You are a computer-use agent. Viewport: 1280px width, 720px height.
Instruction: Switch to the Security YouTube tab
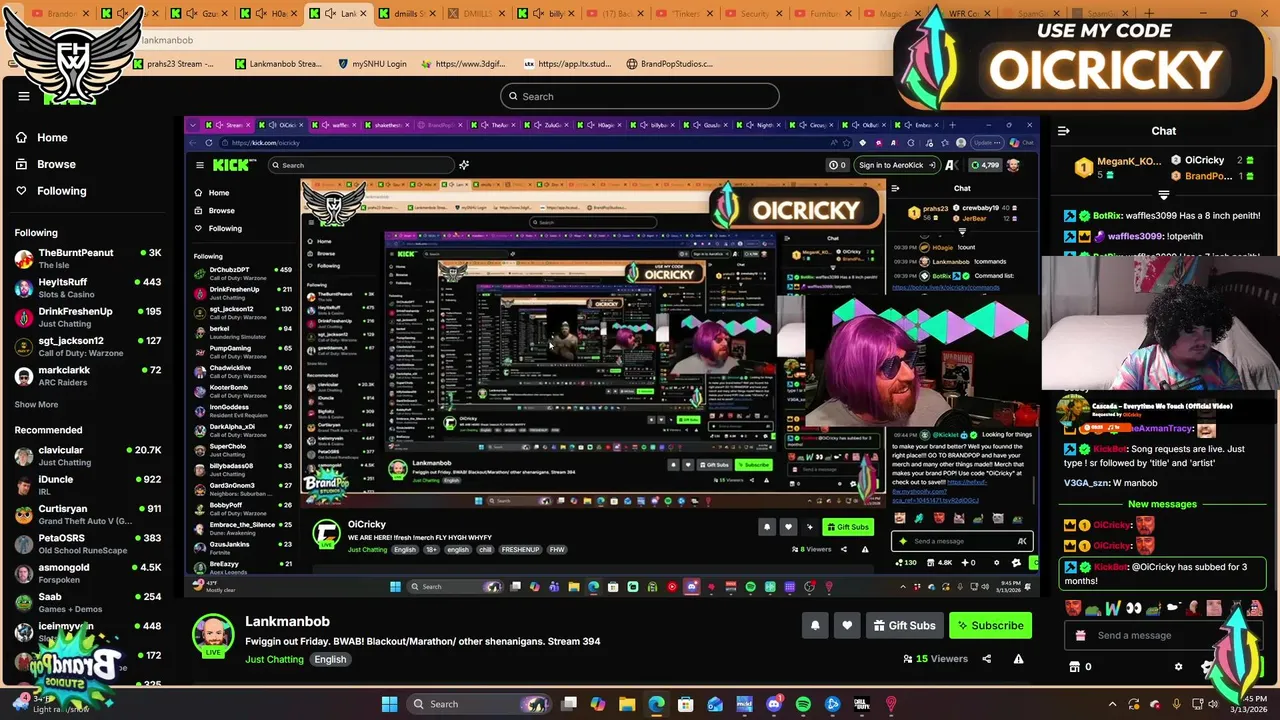[753, 14]
